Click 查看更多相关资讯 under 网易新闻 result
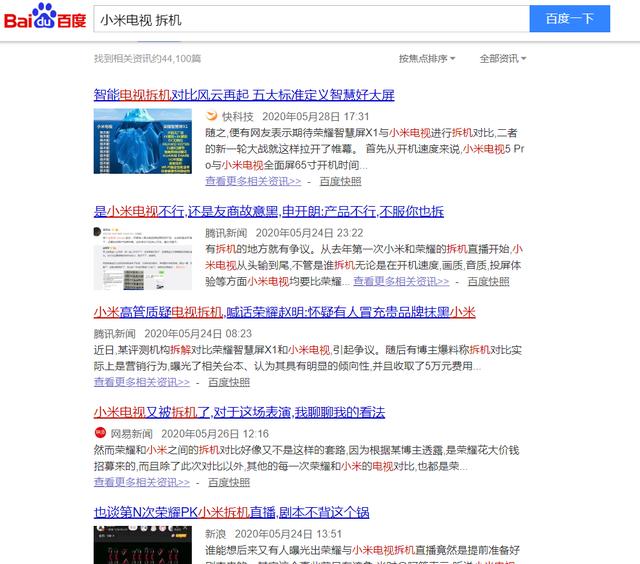The image size is (640, 564). point(142,482)
